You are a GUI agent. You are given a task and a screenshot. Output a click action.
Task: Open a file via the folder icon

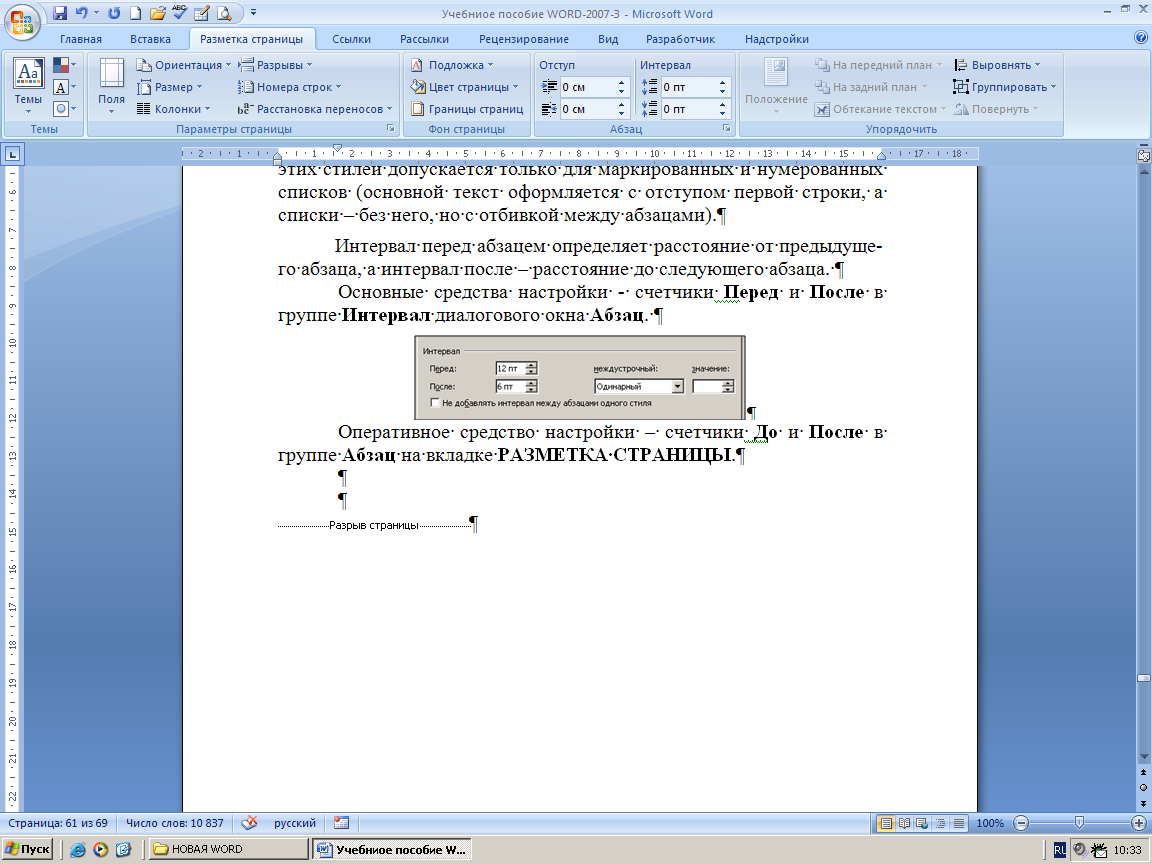coord(157,12)
